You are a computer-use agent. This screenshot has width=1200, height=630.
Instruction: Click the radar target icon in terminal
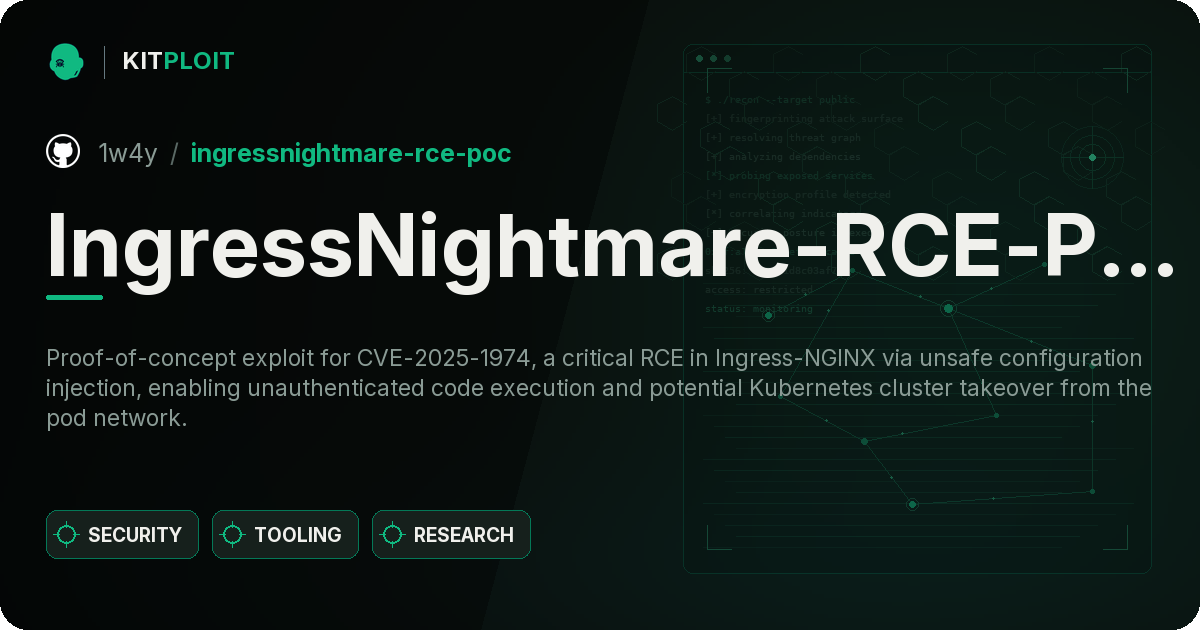(1092, 157)
